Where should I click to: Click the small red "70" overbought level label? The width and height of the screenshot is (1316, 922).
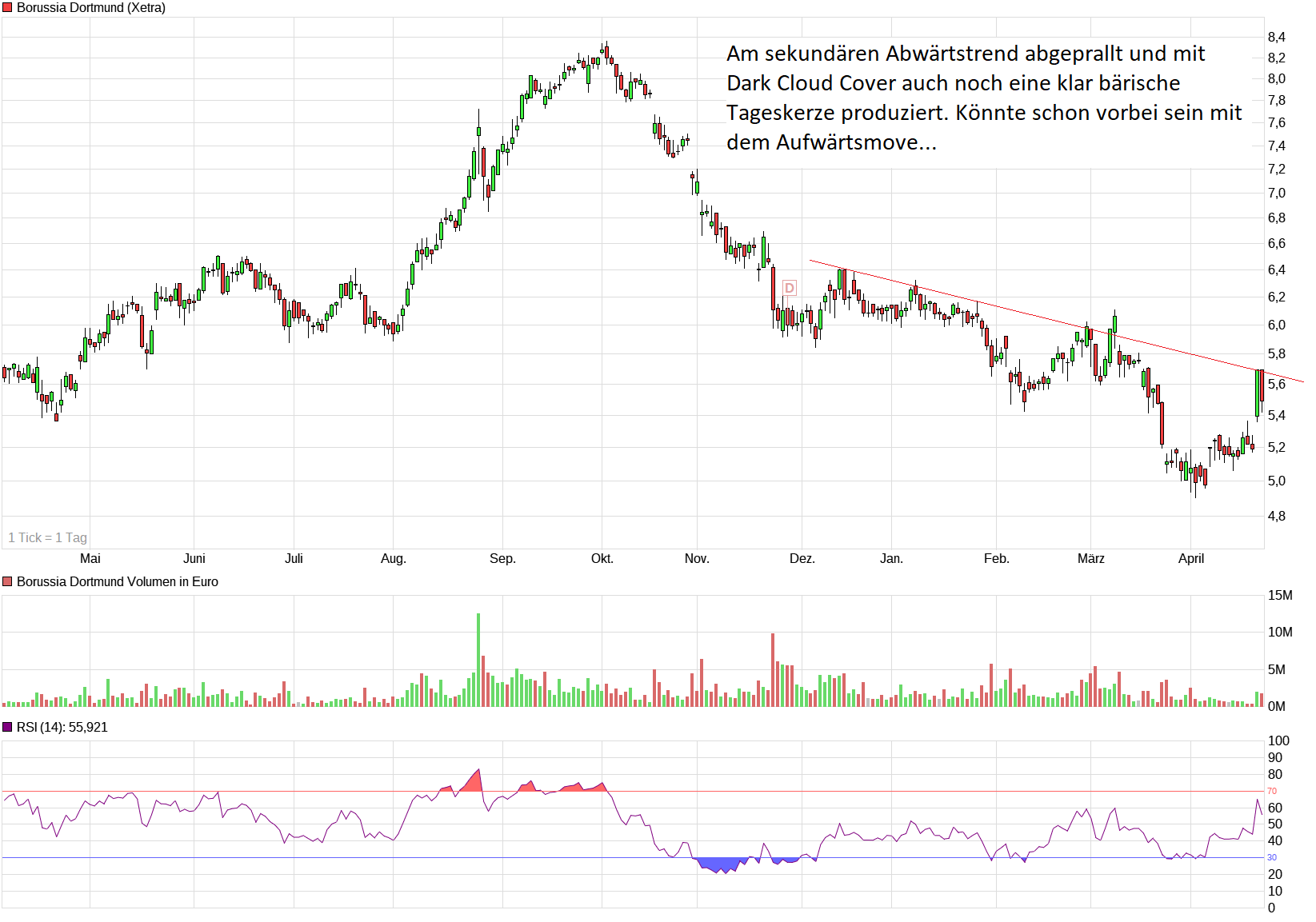tap(1272, 792)
